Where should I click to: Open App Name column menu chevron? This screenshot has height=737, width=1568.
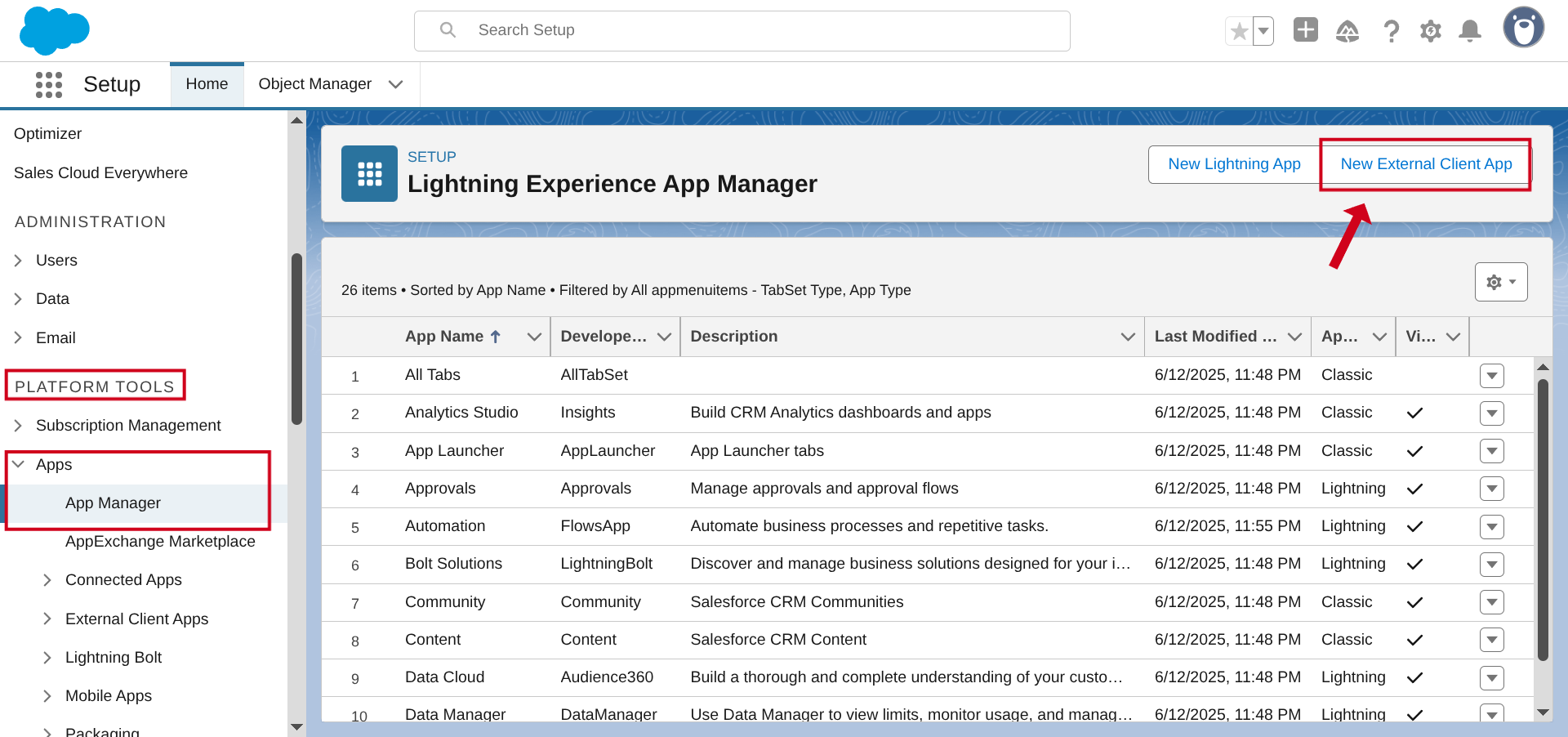[535, 337]
